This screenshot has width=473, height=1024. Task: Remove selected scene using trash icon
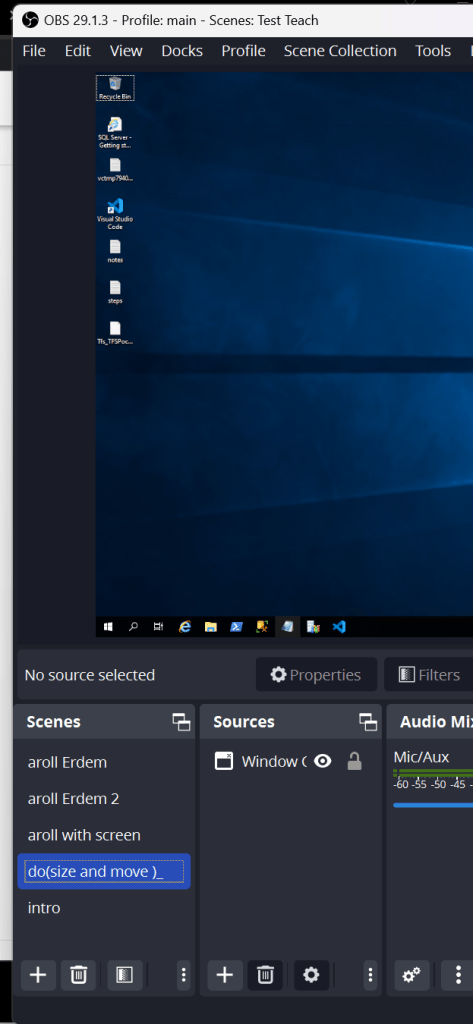pos(78,975)
